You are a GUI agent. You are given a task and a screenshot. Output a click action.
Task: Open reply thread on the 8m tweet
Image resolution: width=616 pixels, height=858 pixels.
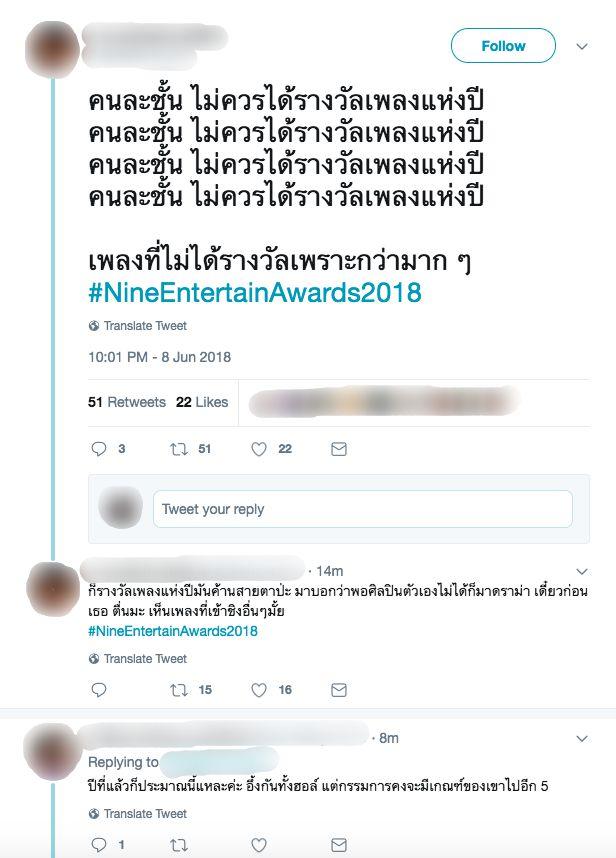point(98,845)
